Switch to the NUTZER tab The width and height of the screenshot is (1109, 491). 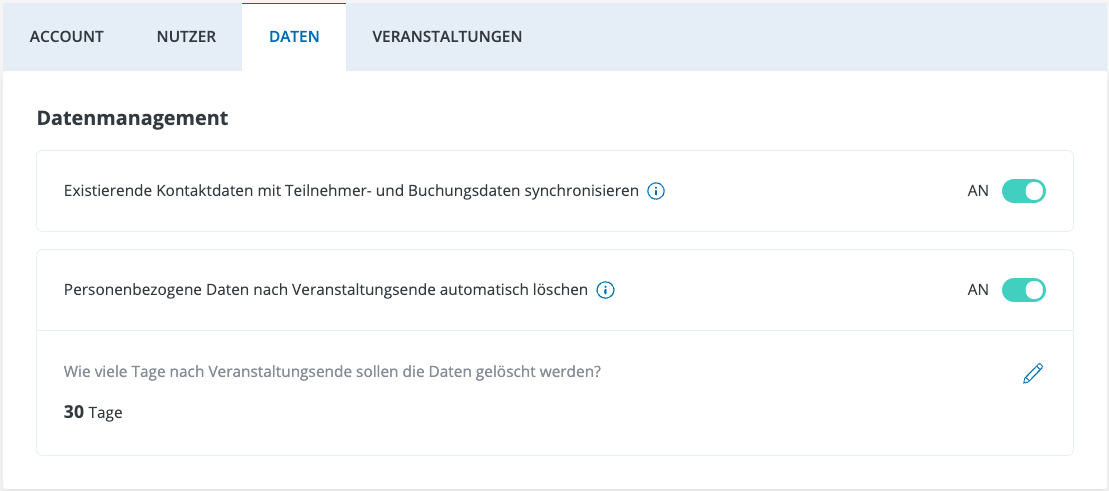tap(186, 37)
